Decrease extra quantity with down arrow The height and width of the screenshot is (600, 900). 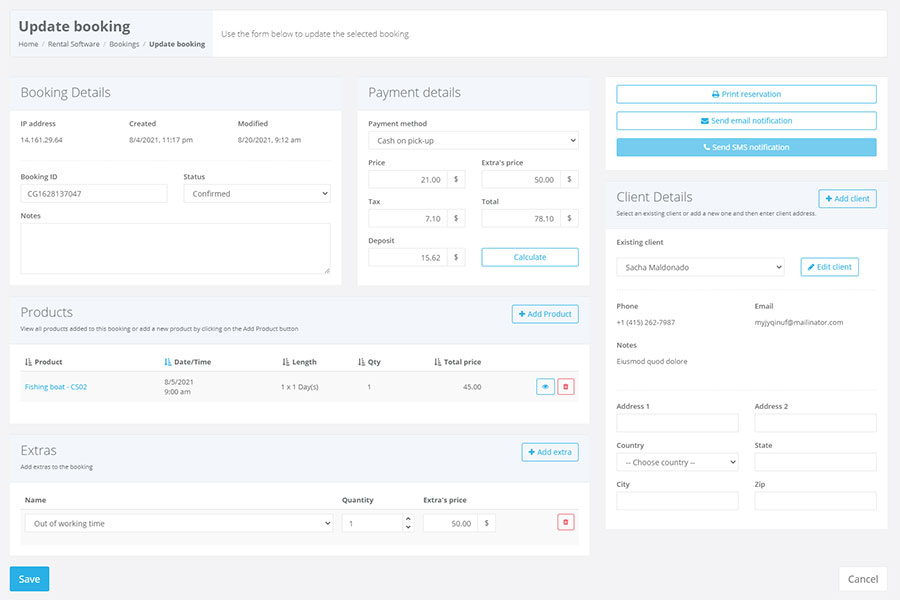point(408,527)
